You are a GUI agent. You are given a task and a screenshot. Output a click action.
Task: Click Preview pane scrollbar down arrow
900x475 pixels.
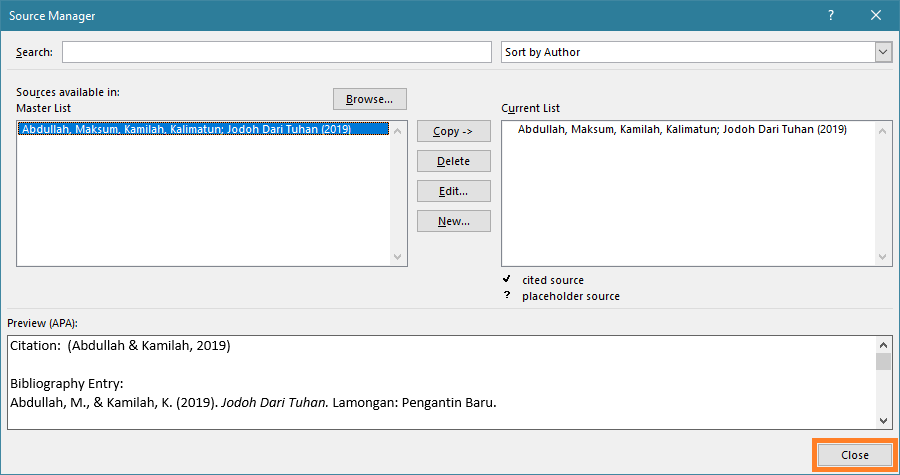883,421
